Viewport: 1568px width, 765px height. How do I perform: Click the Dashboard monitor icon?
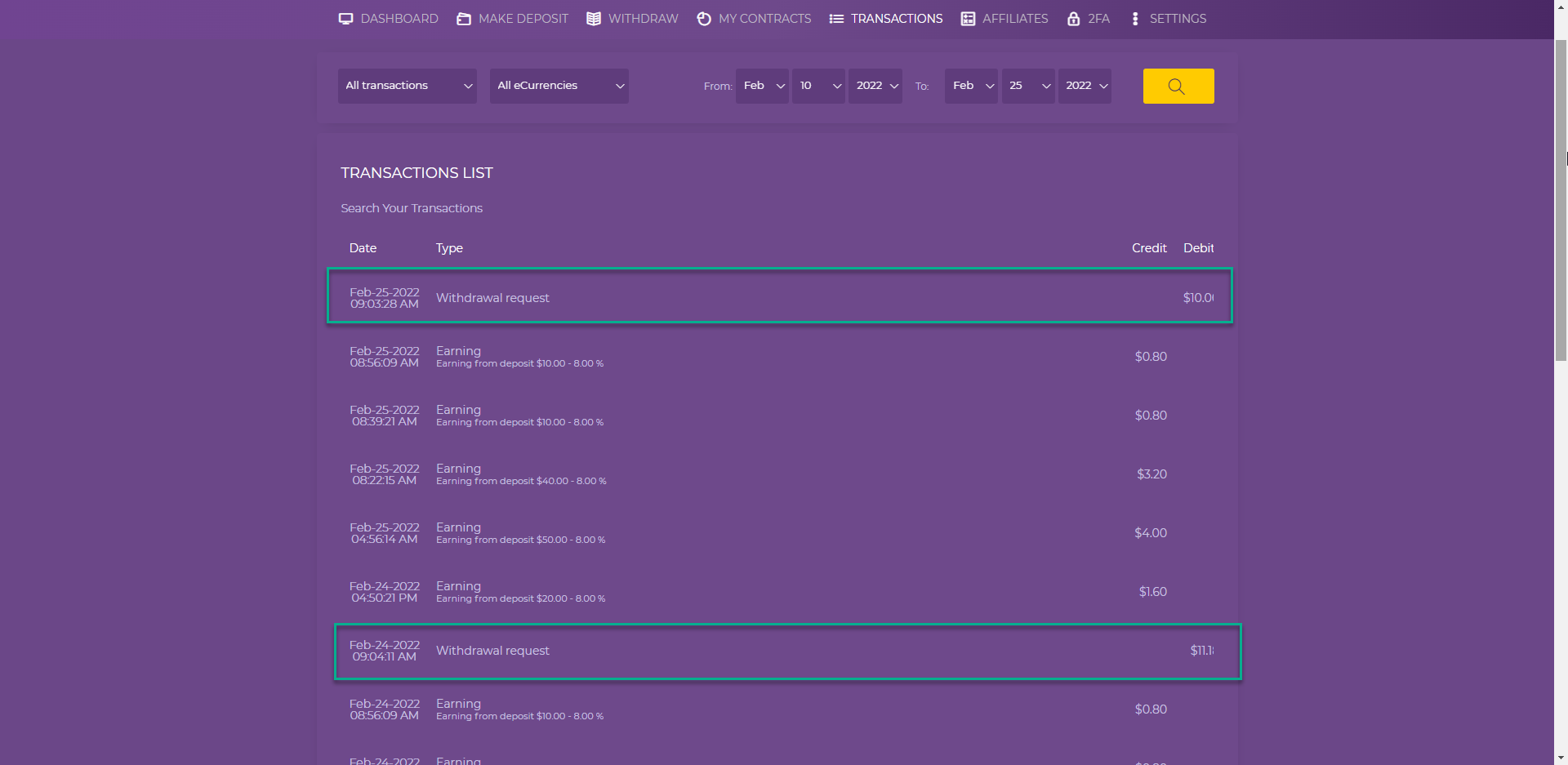click(345, 19)
